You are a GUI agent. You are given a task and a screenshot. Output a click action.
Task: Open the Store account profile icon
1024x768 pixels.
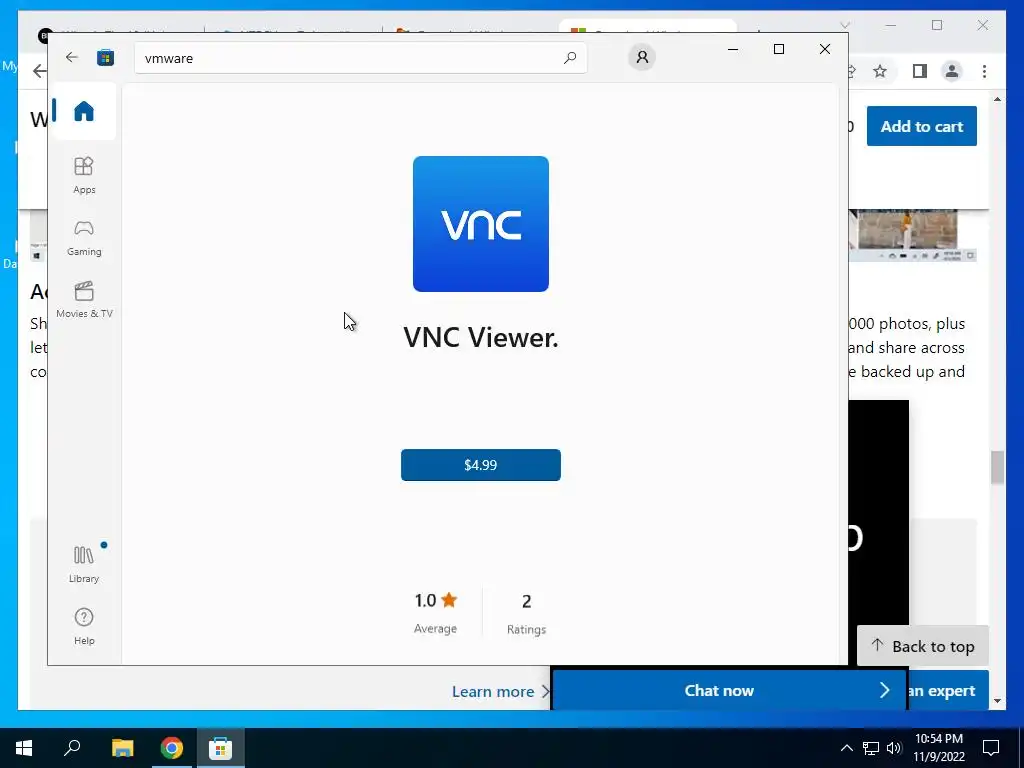pos(642,57)
